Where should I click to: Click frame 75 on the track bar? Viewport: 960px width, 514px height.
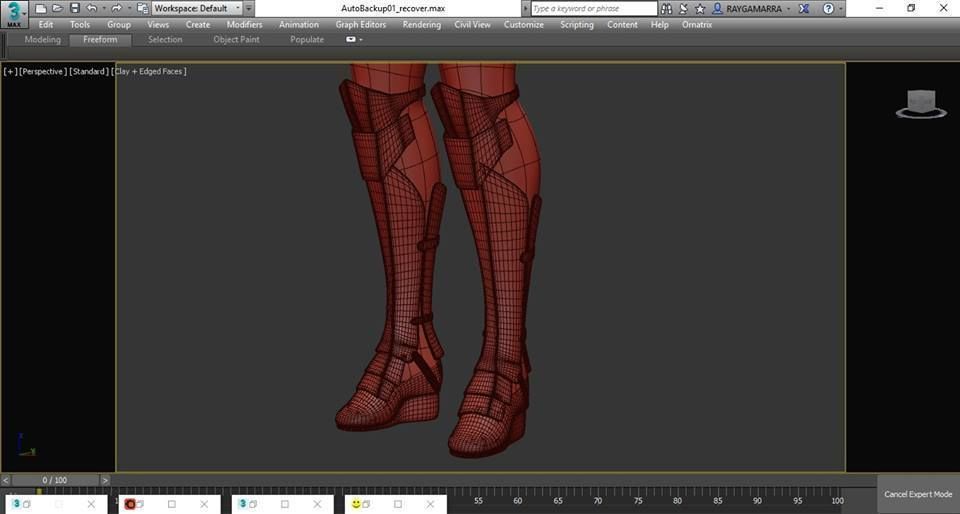click(x=638, y=501)
